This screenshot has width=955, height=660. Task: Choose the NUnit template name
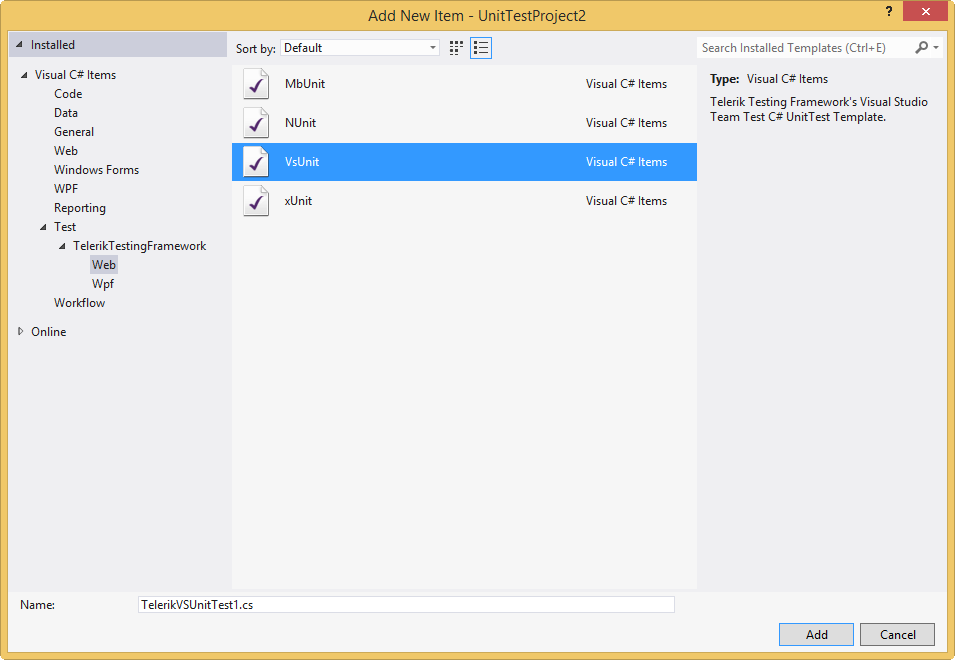point(300,123)
